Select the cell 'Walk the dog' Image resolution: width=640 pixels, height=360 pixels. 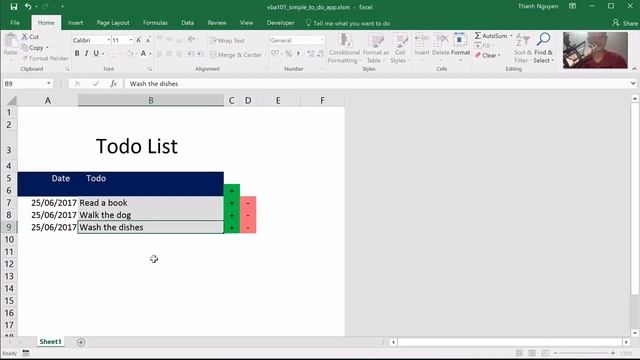click(151, 215)
